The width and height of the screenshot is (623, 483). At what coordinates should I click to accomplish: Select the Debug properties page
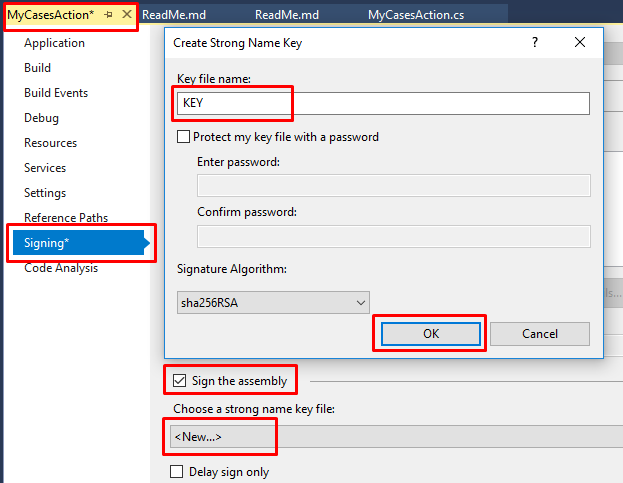[41, 118]
